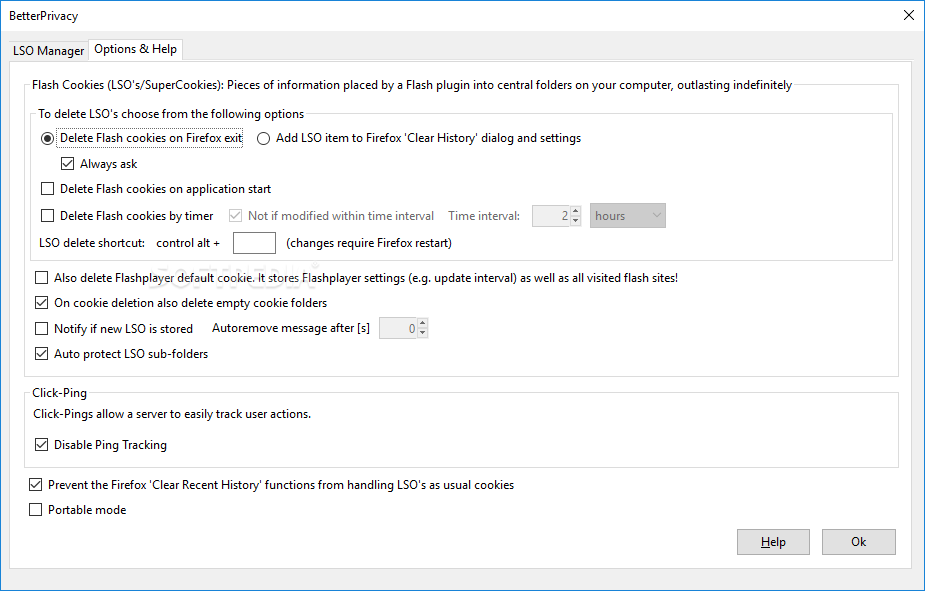
Task: Enable Delete Flash cookies by timer
Action: (x=48, y=216)
